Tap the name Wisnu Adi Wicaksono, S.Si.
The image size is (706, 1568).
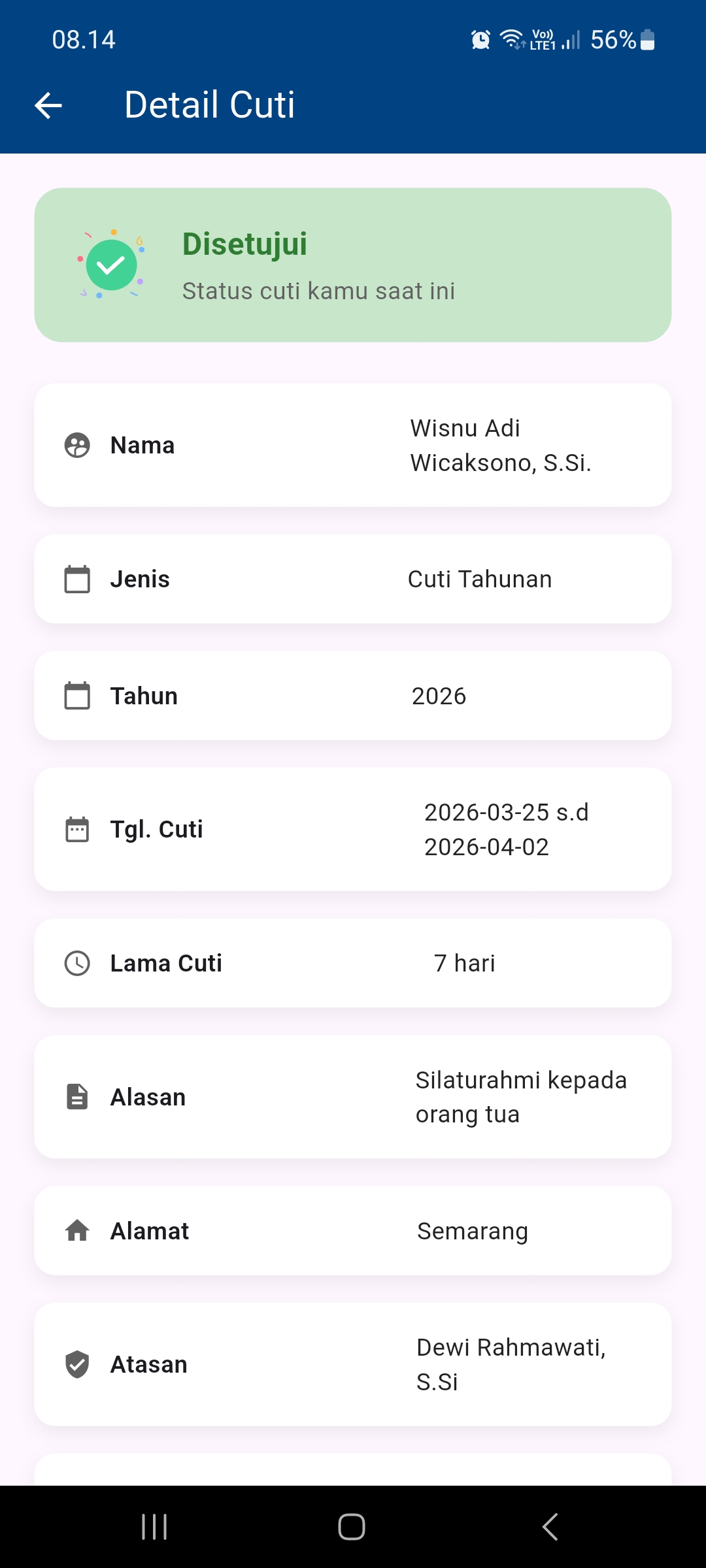pos(501,446)
